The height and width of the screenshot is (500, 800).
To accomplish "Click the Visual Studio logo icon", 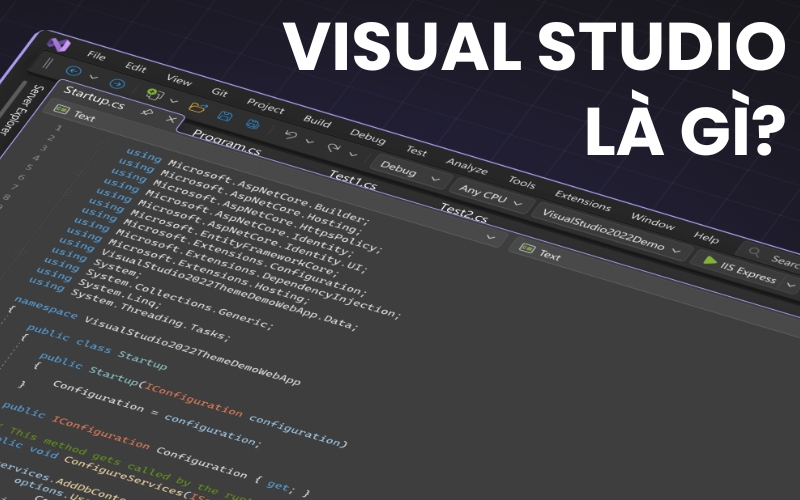I will (59, 44).
